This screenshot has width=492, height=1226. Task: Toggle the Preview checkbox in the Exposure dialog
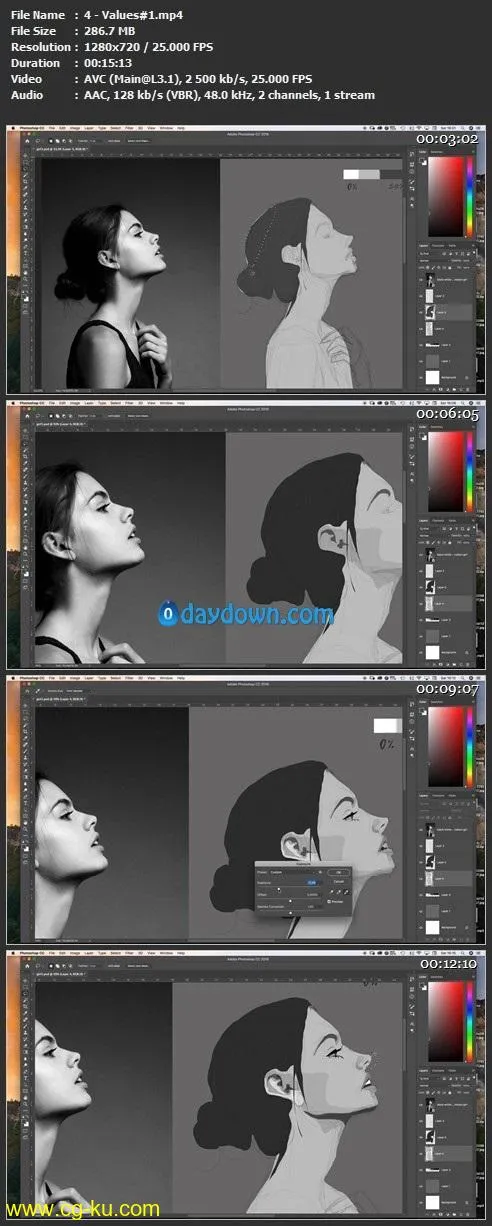tap(329, 902)
